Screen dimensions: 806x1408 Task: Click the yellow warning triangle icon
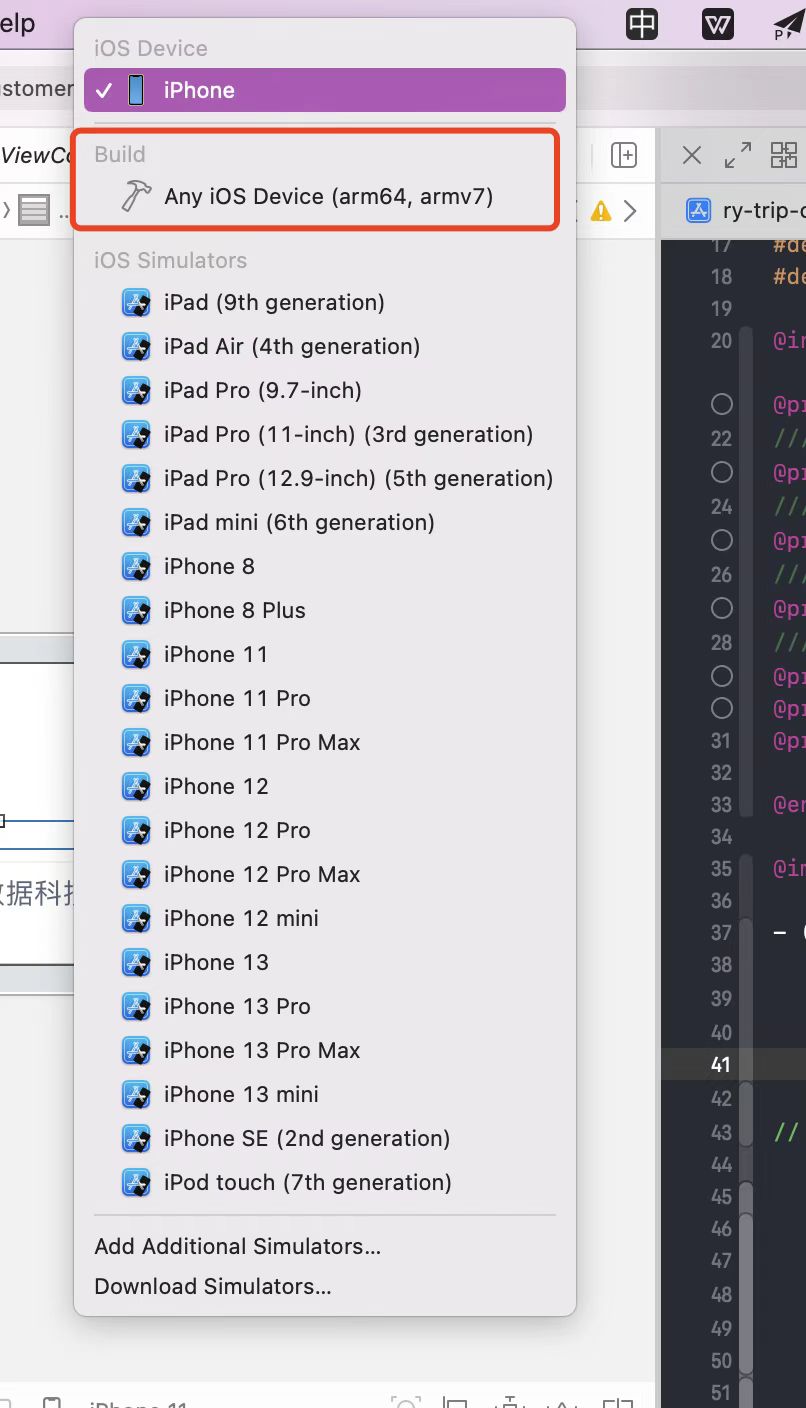point(600,211)
